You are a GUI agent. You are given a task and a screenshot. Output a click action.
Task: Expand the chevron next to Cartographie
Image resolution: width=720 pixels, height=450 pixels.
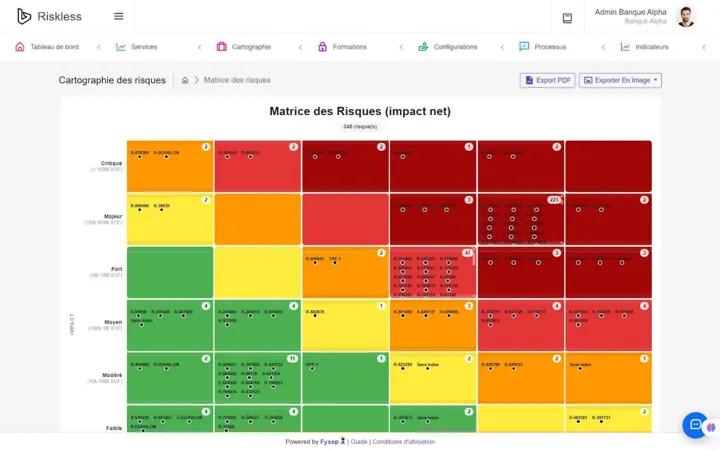coord(300,47)
